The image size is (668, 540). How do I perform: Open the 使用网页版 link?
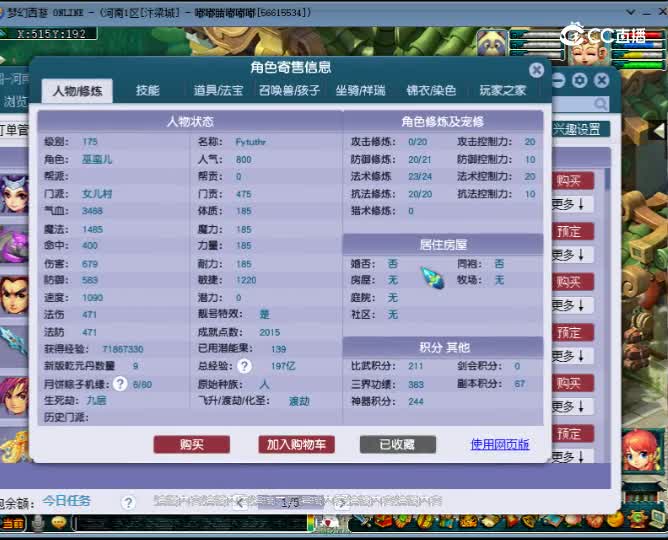click(500, 444)
